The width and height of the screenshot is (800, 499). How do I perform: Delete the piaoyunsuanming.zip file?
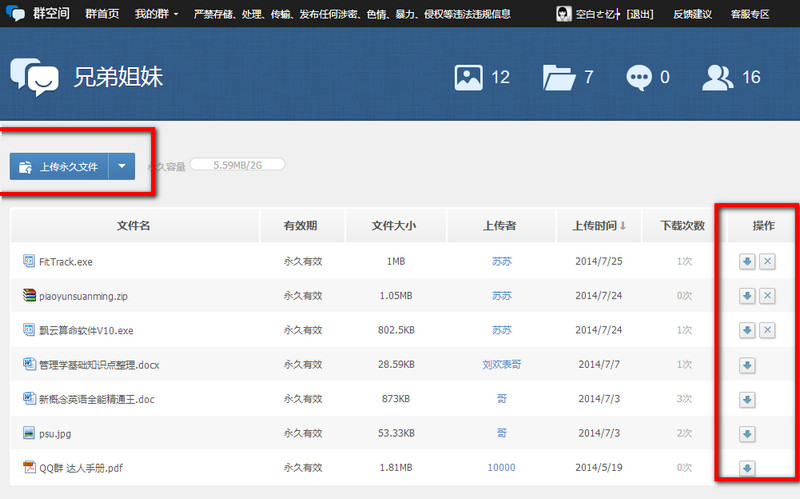(x=767, y=296)
